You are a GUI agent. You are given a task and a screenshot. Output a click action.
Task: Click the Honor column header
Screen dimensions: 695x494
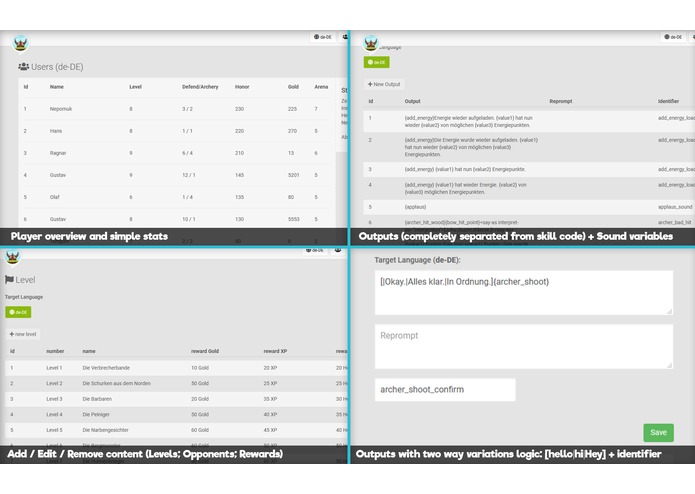242,87
